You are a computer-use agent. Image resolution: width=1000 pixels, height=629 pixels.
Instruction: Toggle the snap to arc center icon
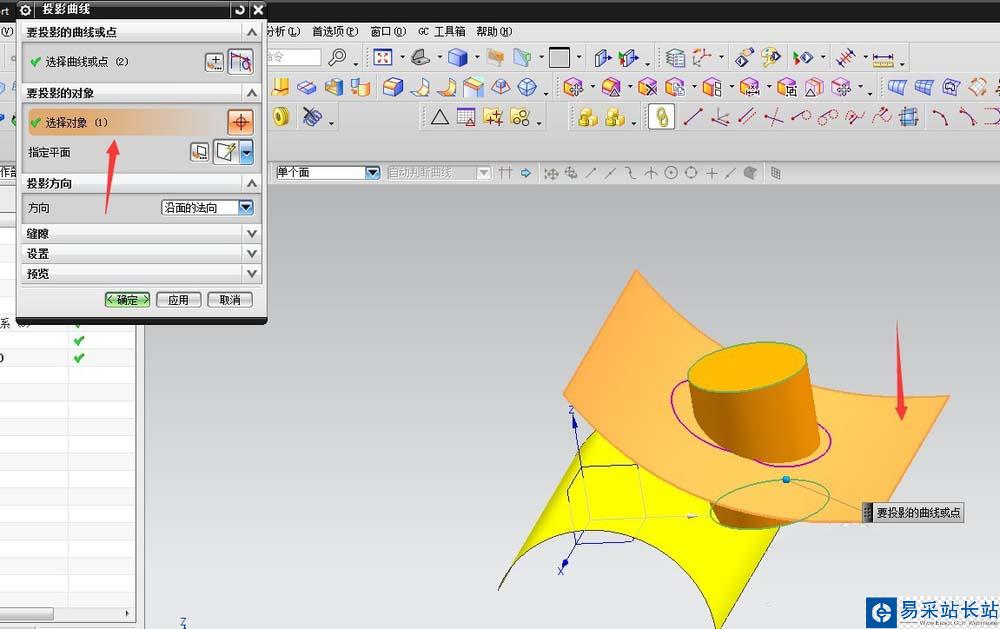point(671,173)
